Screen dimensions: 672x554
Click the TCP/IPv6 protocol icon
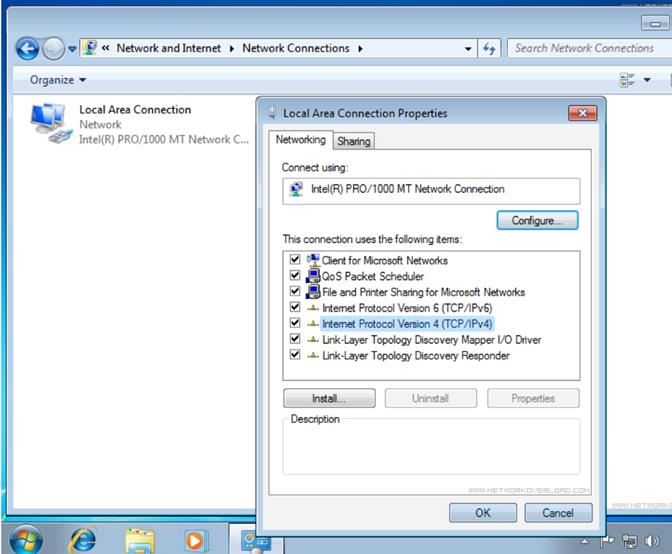pyautogui.click(x=313, y=308)
